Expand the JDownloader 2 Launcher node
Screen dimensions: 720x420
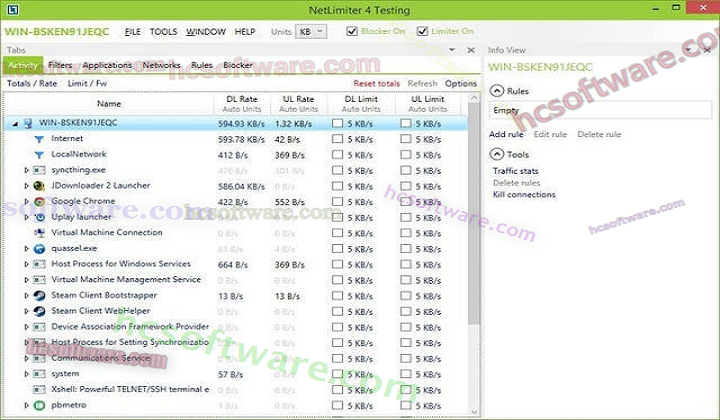[27, 186]
